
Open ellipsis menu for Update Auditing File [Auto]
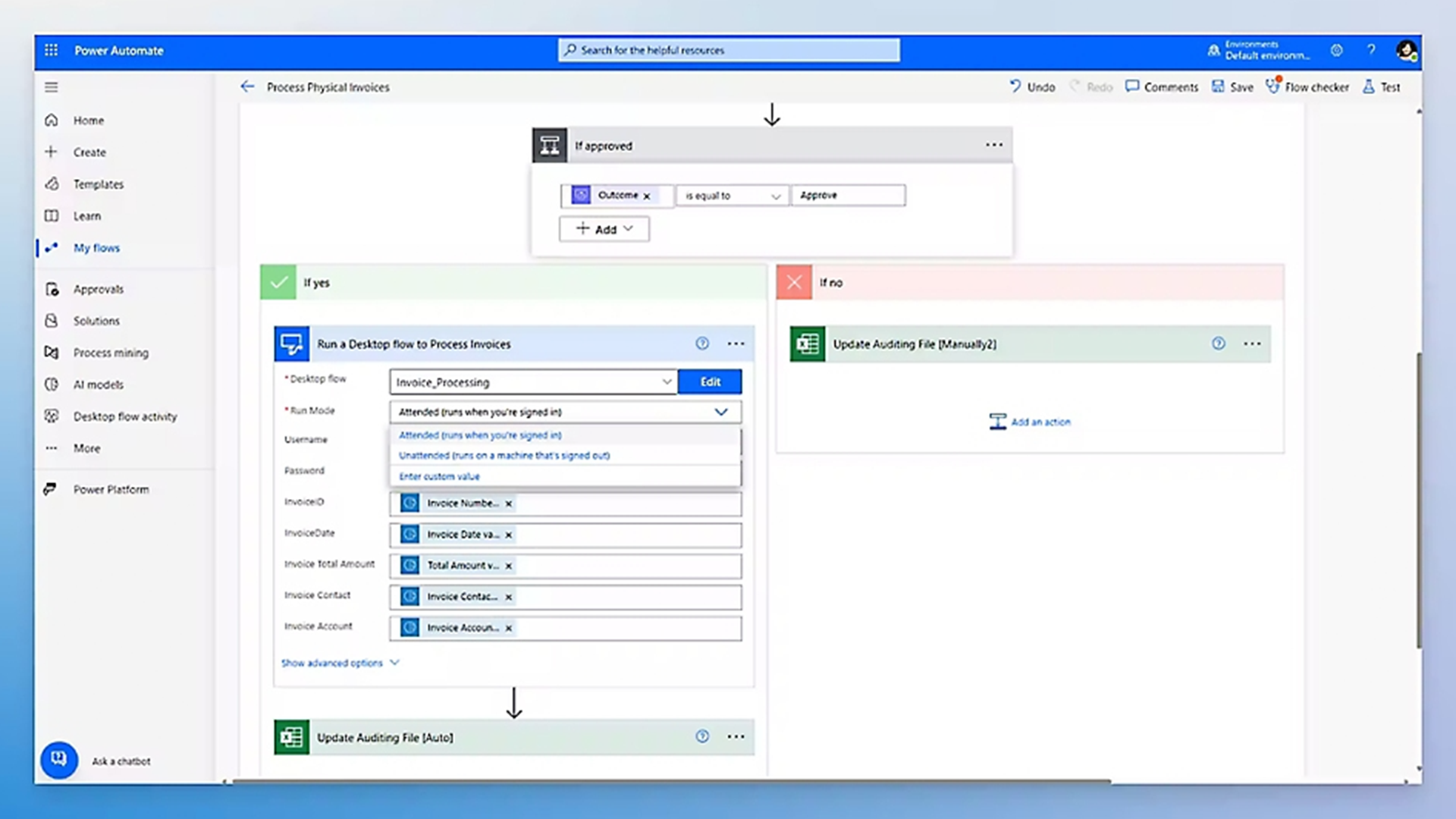[x=736, y=736]
